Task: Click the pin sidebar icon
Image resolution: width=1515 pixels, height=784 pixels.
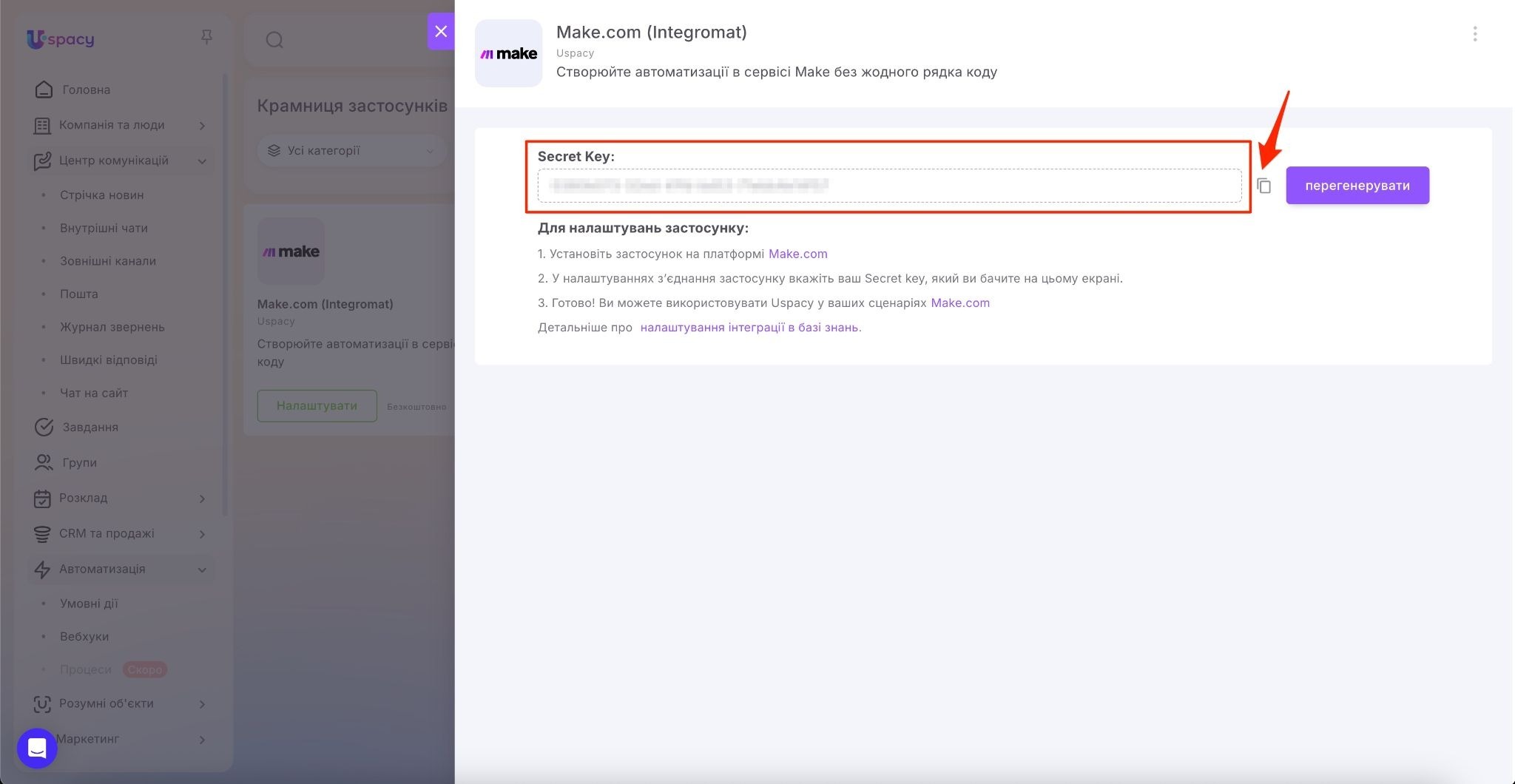Action: pyautogui.click(x=206, y=37)
